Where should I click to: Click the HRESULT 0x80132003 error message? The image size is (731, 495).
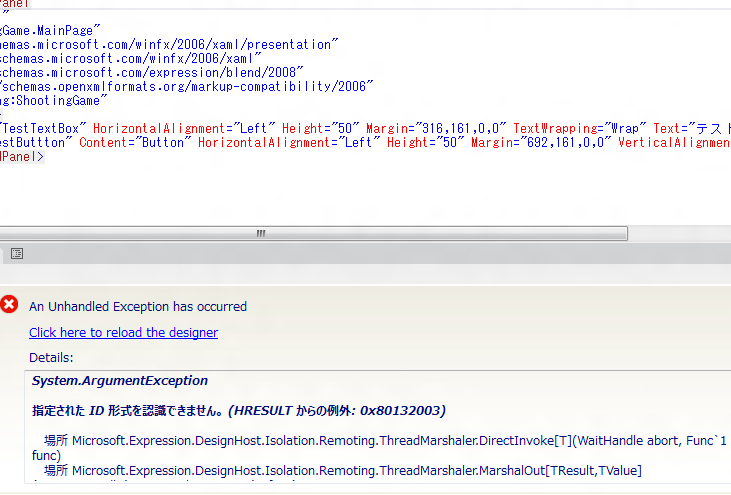click(238, 410)
